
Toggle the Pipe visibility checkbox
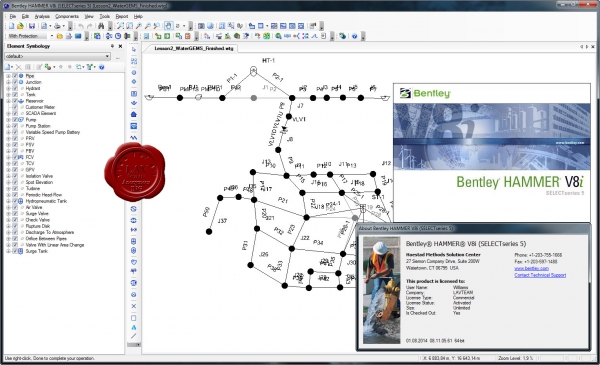pos(15,76)
